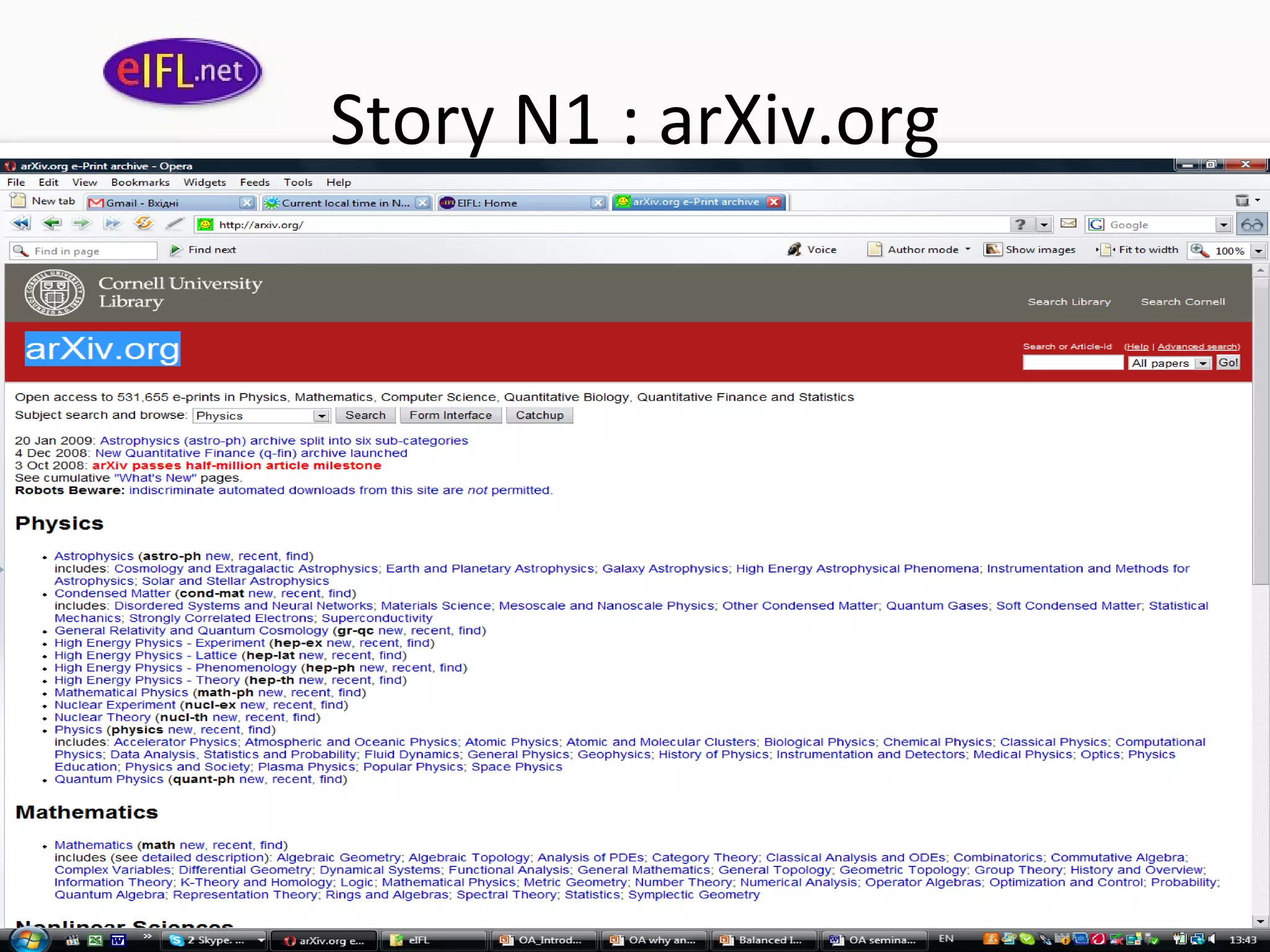
Task: Click the Search Library link
Action: pos(1069,302)
